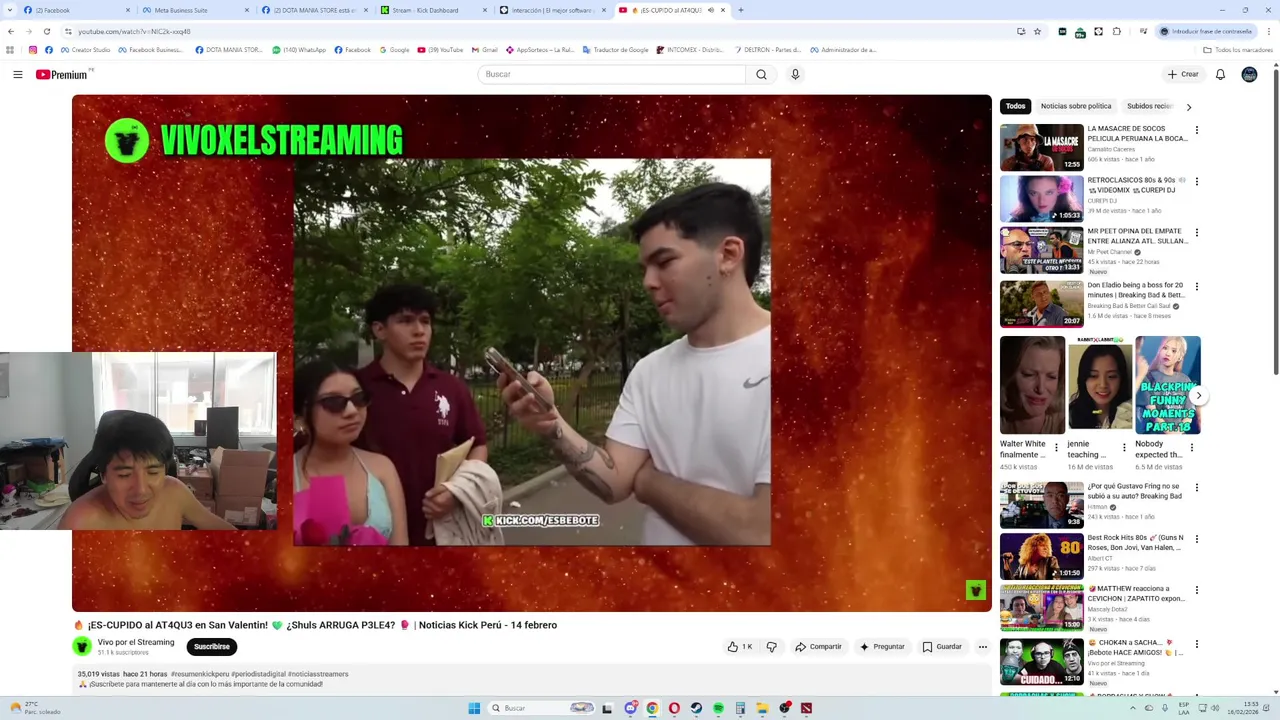
Task: Open Creator Studio bookmark
Action: tap(86, 50)
